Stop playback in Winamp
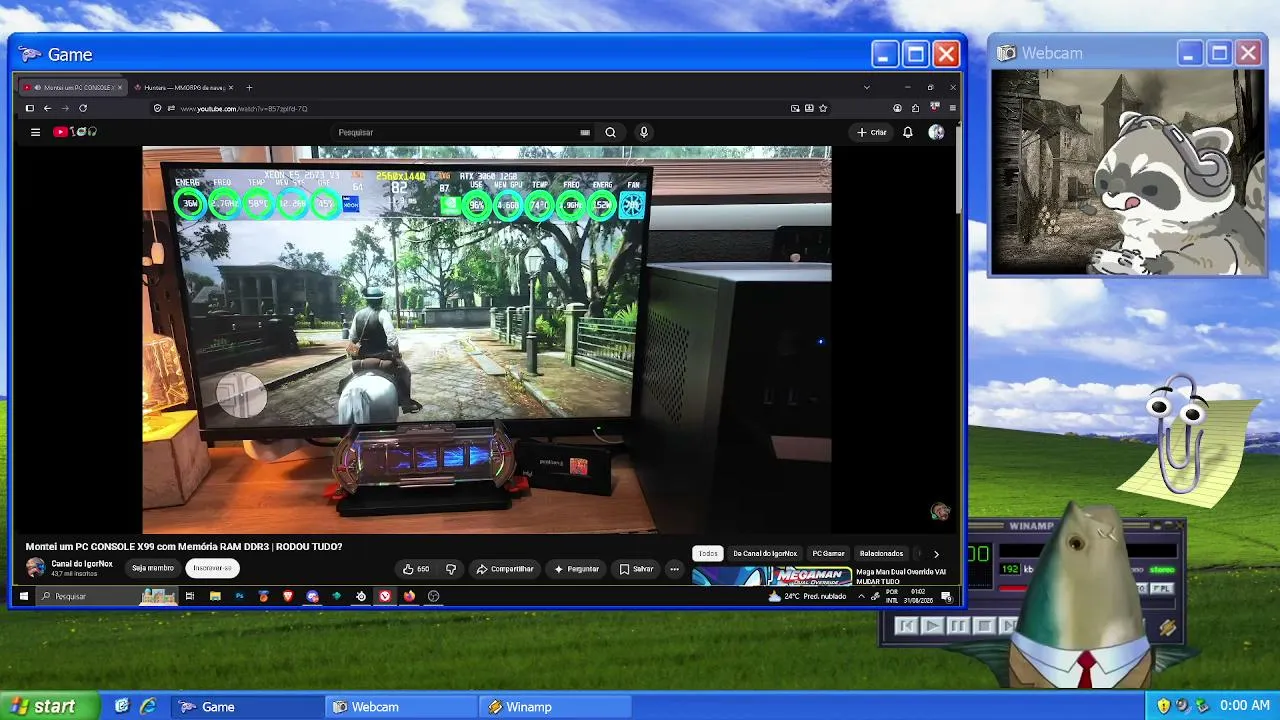 coord(983,626)
